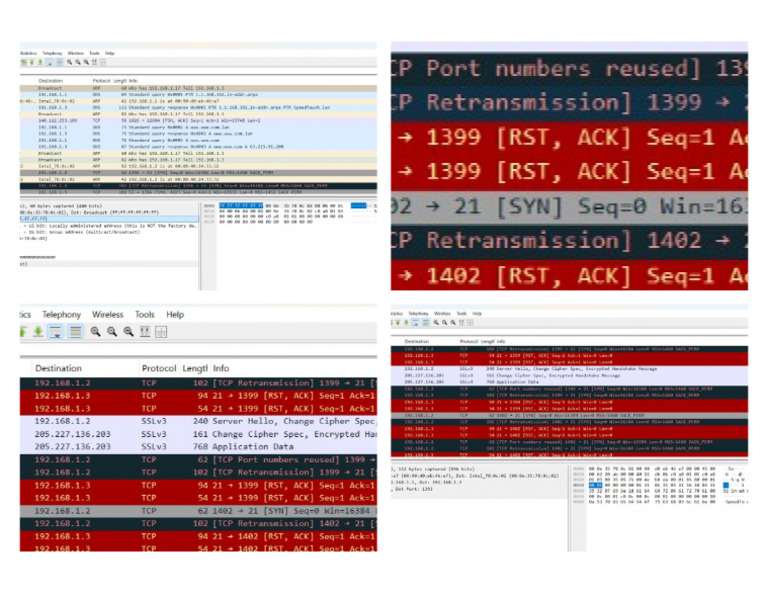Click zoom out magnifier in ARP/DNS Wireshark window
Viewport: 768px width, 594px height.
point(78,62)
